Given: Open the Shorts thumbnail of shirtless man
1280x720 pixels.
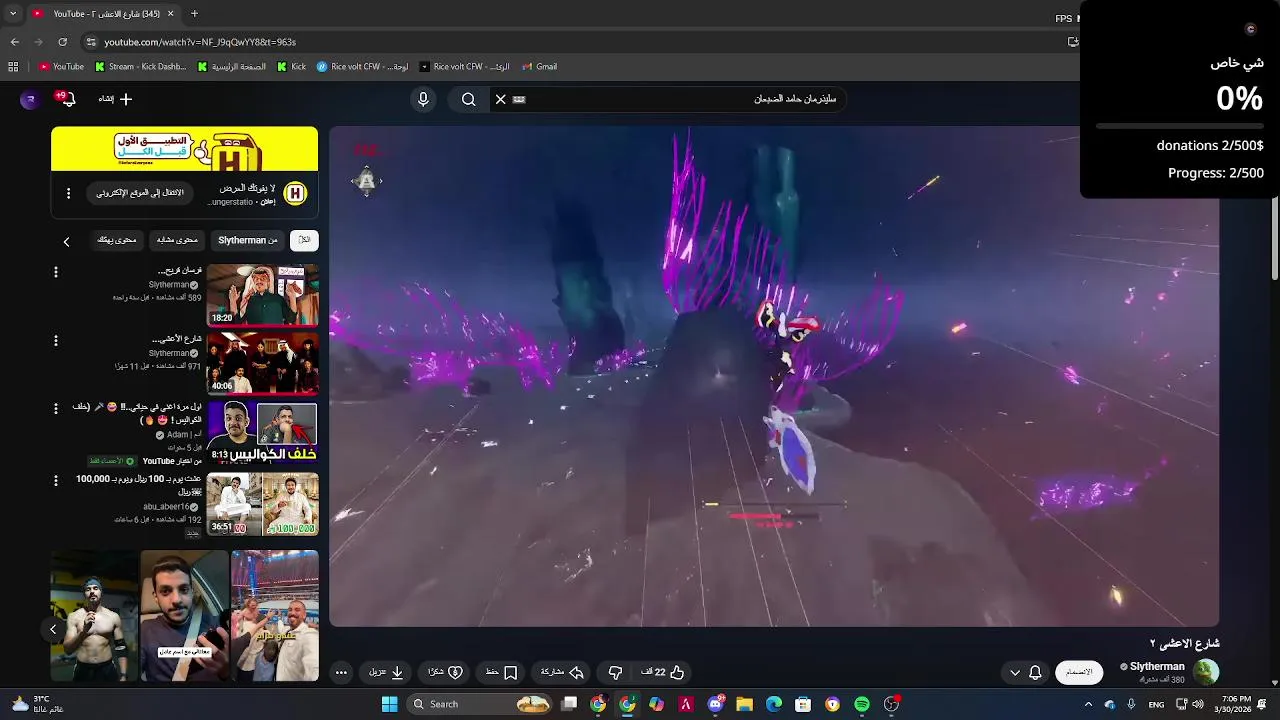Looking at the screenshot, I should 94,616.
